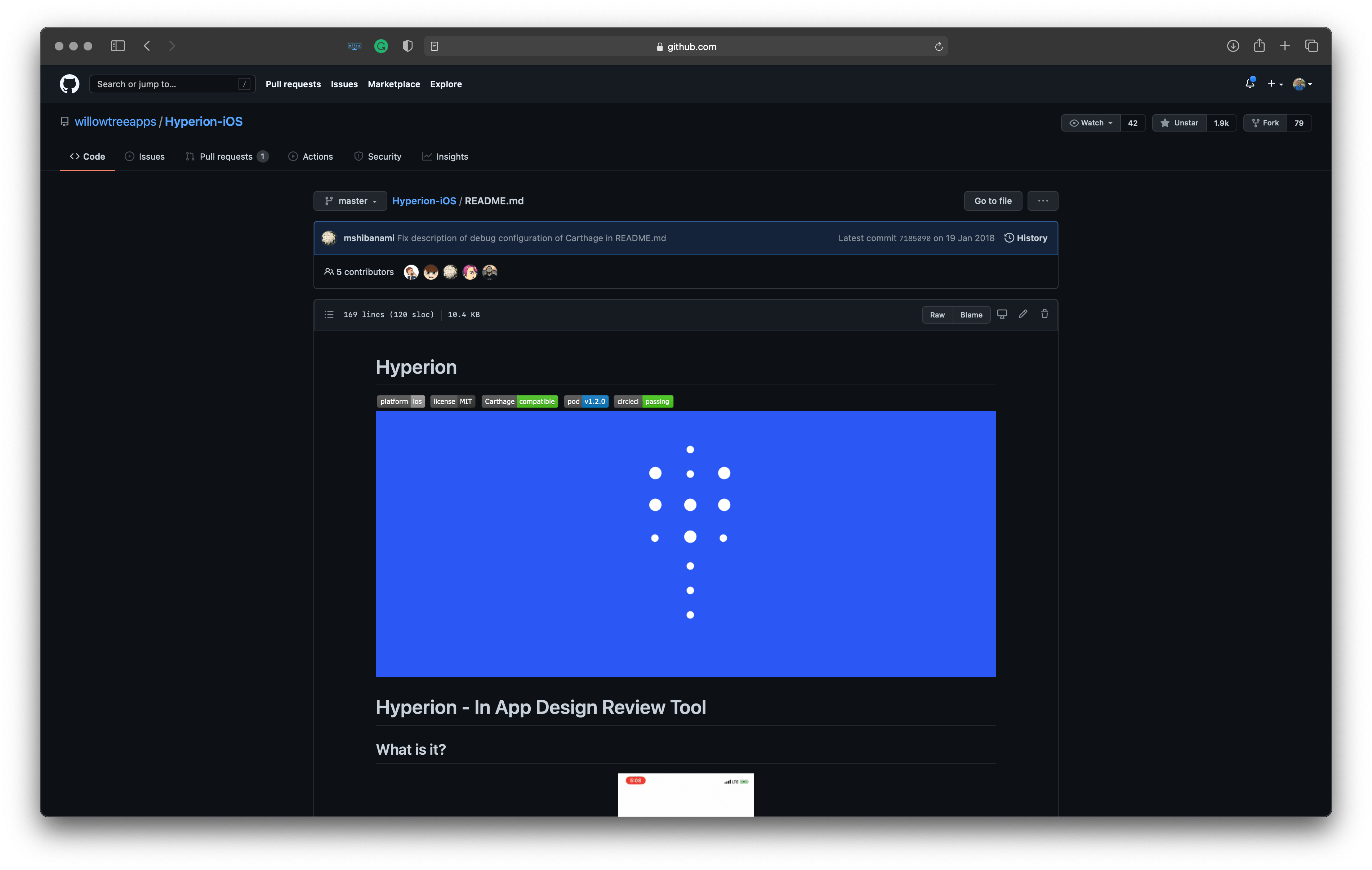Open Explore in the top navigation
The image size is (1372, 870).
pyautogui.click(x=446, y=84)
